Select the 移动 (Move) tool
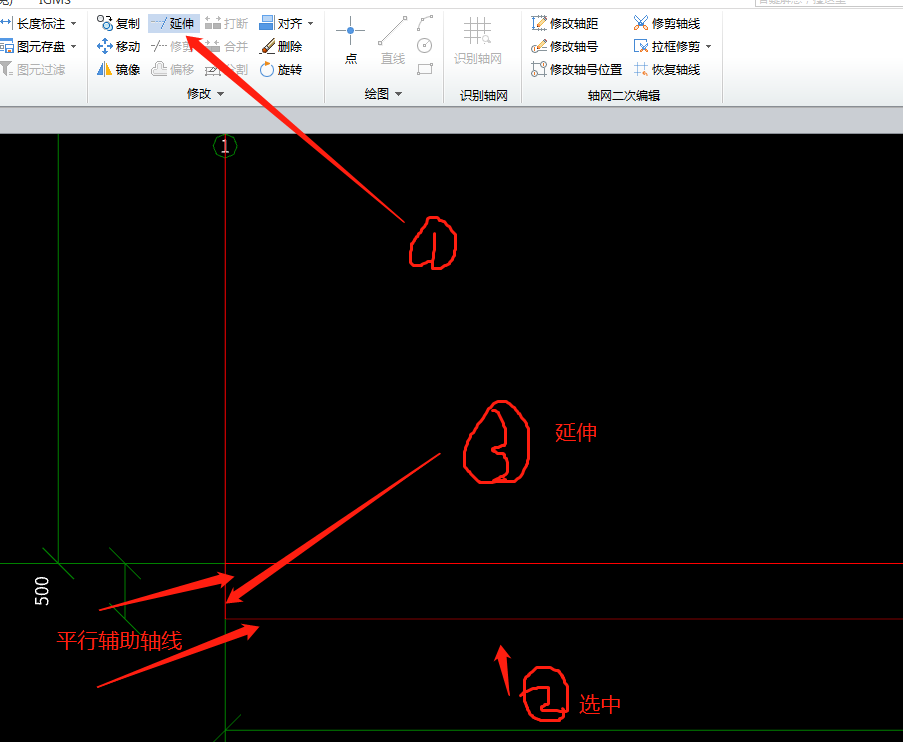Image resolution: width=903 pixels, height=742 pixels. [x=119, y=46]
